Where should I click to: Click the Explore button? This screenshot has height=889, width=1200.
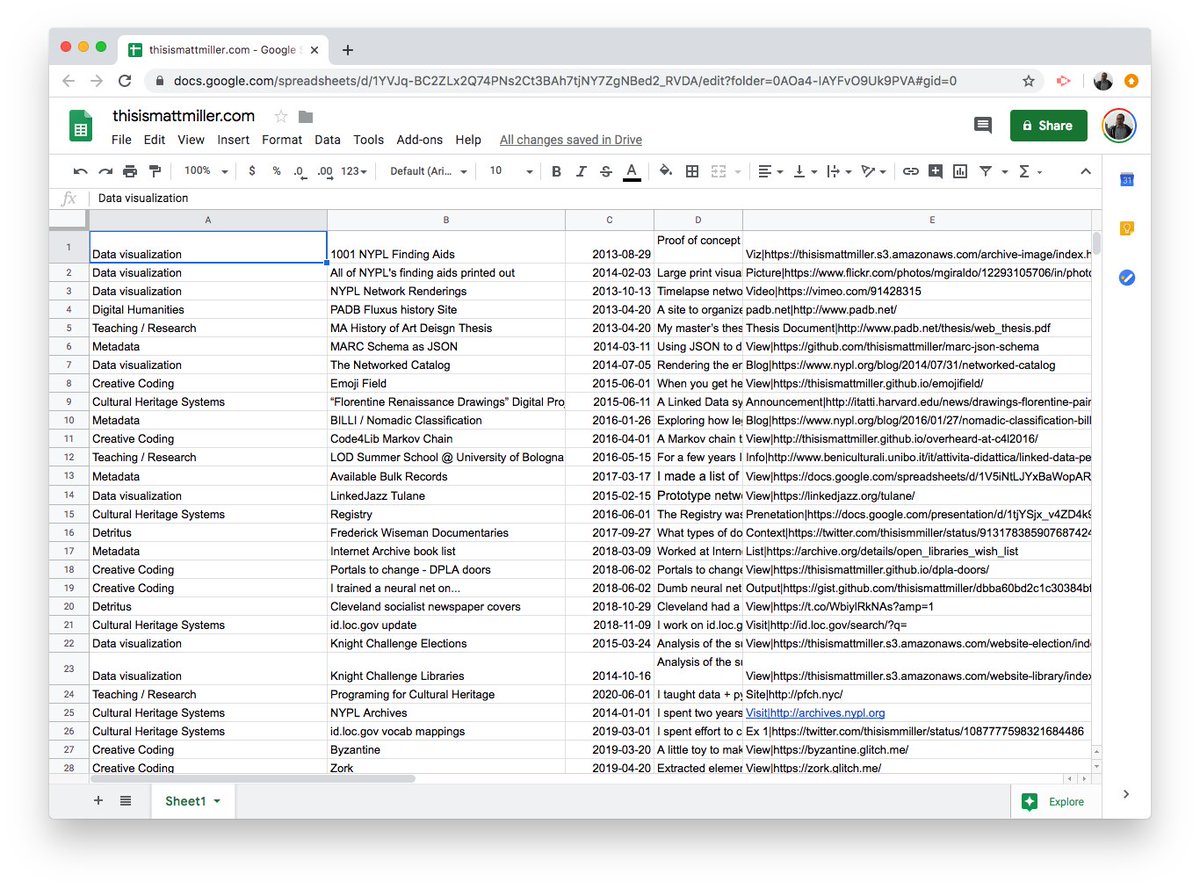point(1055,801)
